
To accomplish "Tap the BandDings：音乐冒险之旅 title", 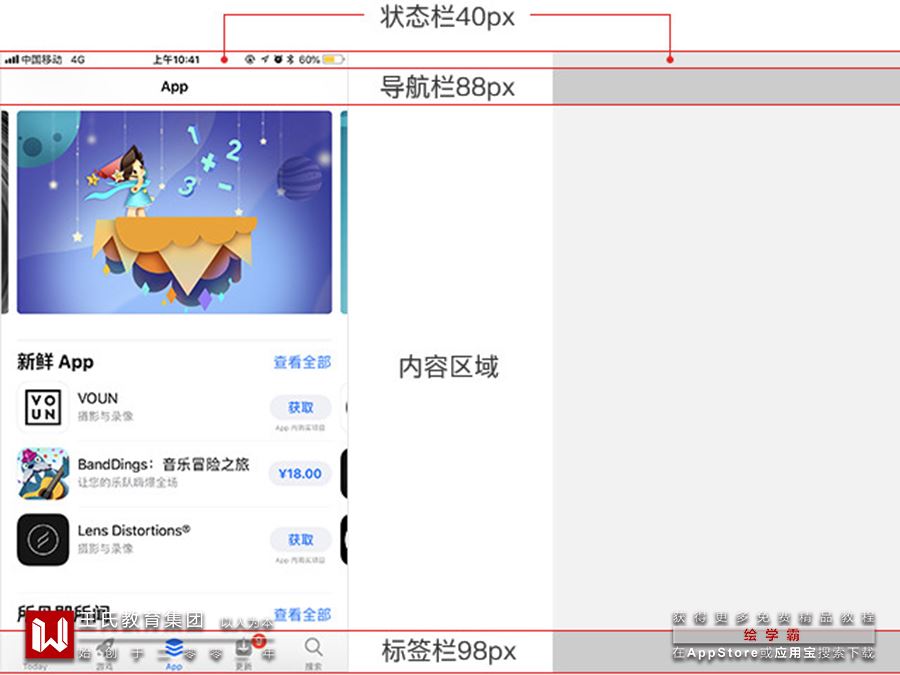I will (x=164, y=464).
